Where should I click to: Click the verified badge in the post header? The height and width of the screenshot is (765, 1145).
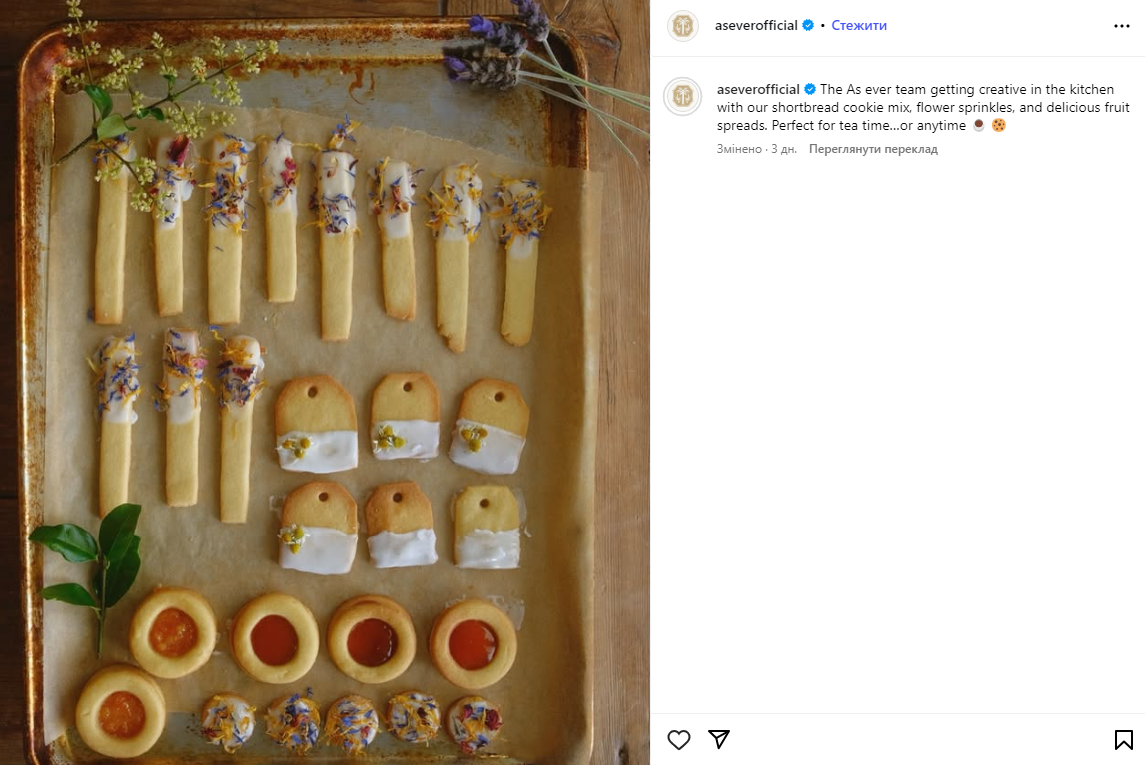(x=808, y=26)
